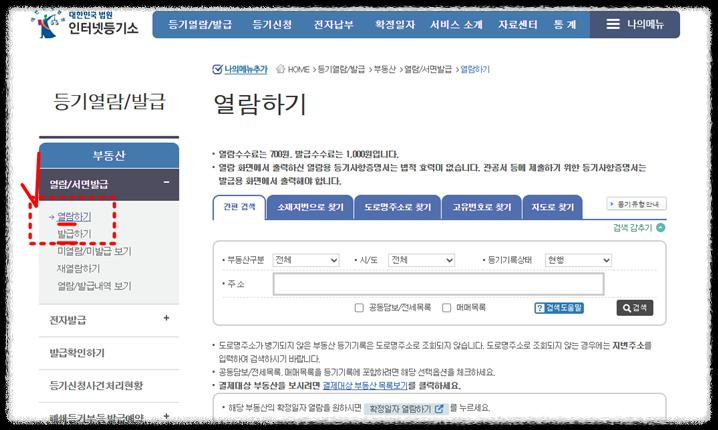Select the 간편 검색 tab
This screenshot has width=718, height=430.
(239, 207)
